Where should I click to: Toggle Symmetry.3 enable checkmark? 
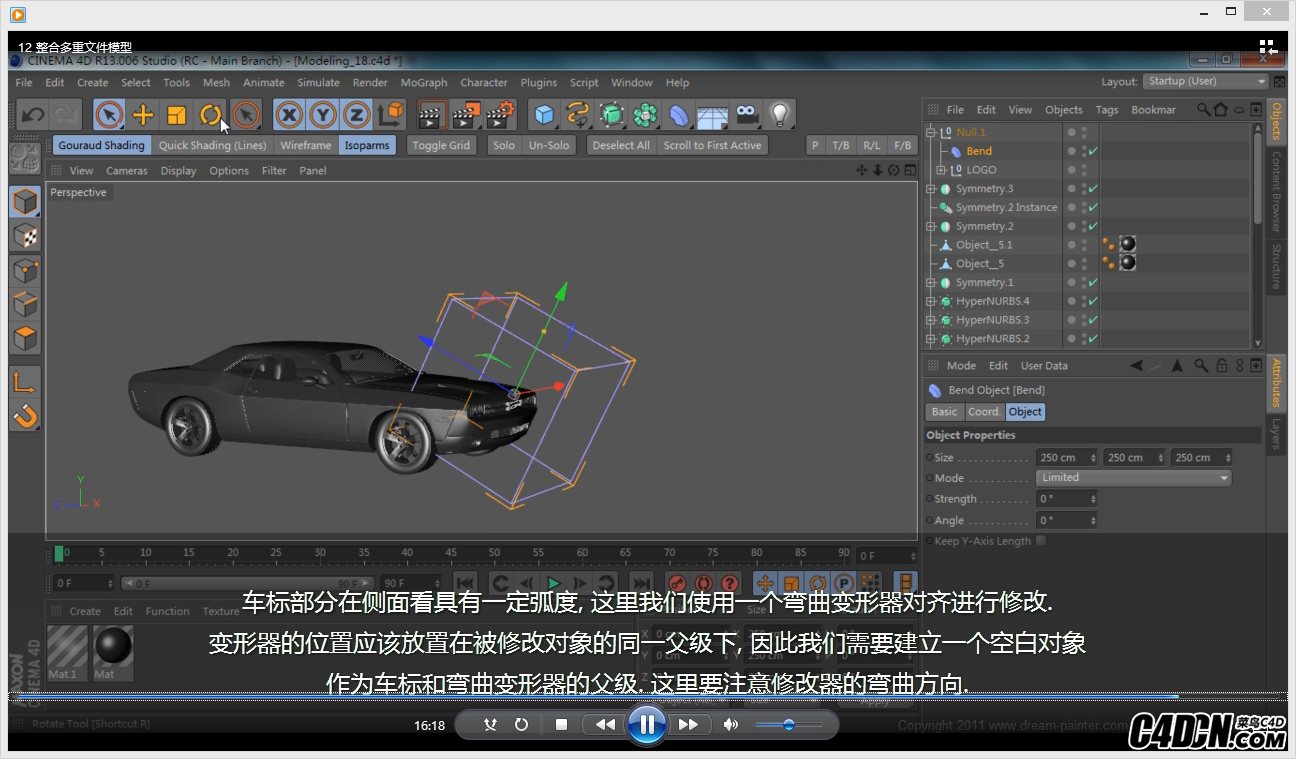point(1094,189)
